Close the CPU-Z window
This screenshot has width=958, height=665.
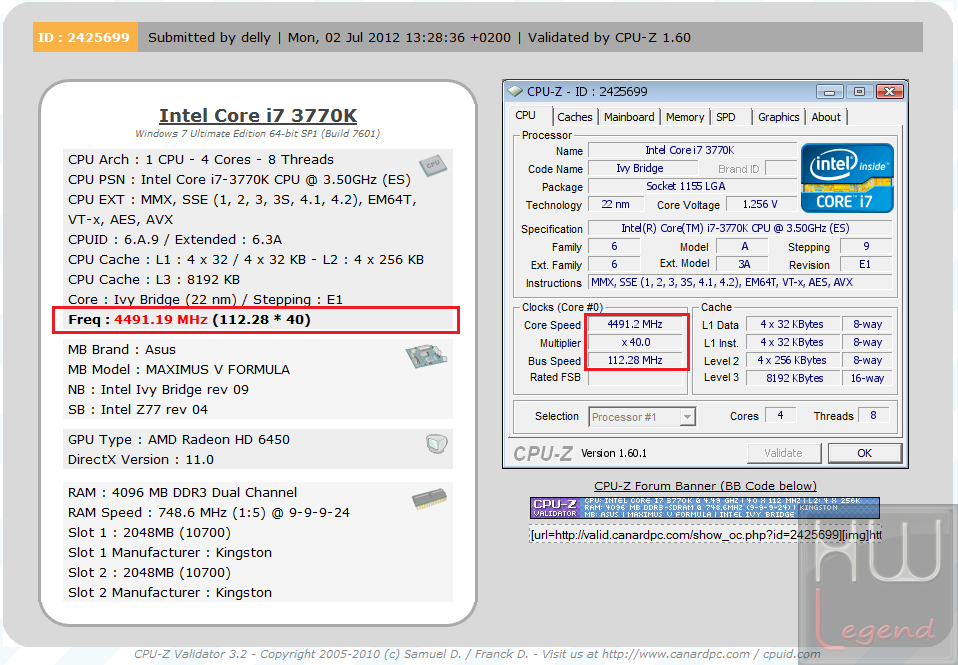890,92
